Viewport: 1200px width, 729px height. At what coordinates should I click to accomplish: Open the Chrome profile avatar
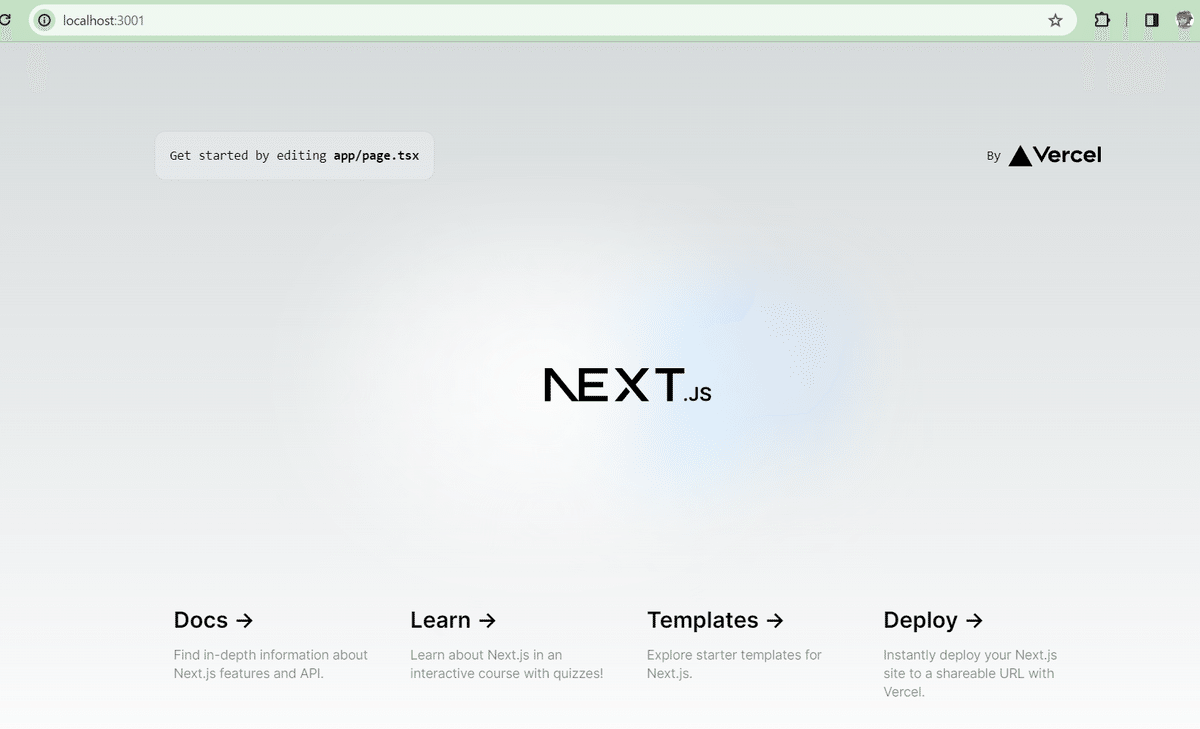pos(1184,20)
